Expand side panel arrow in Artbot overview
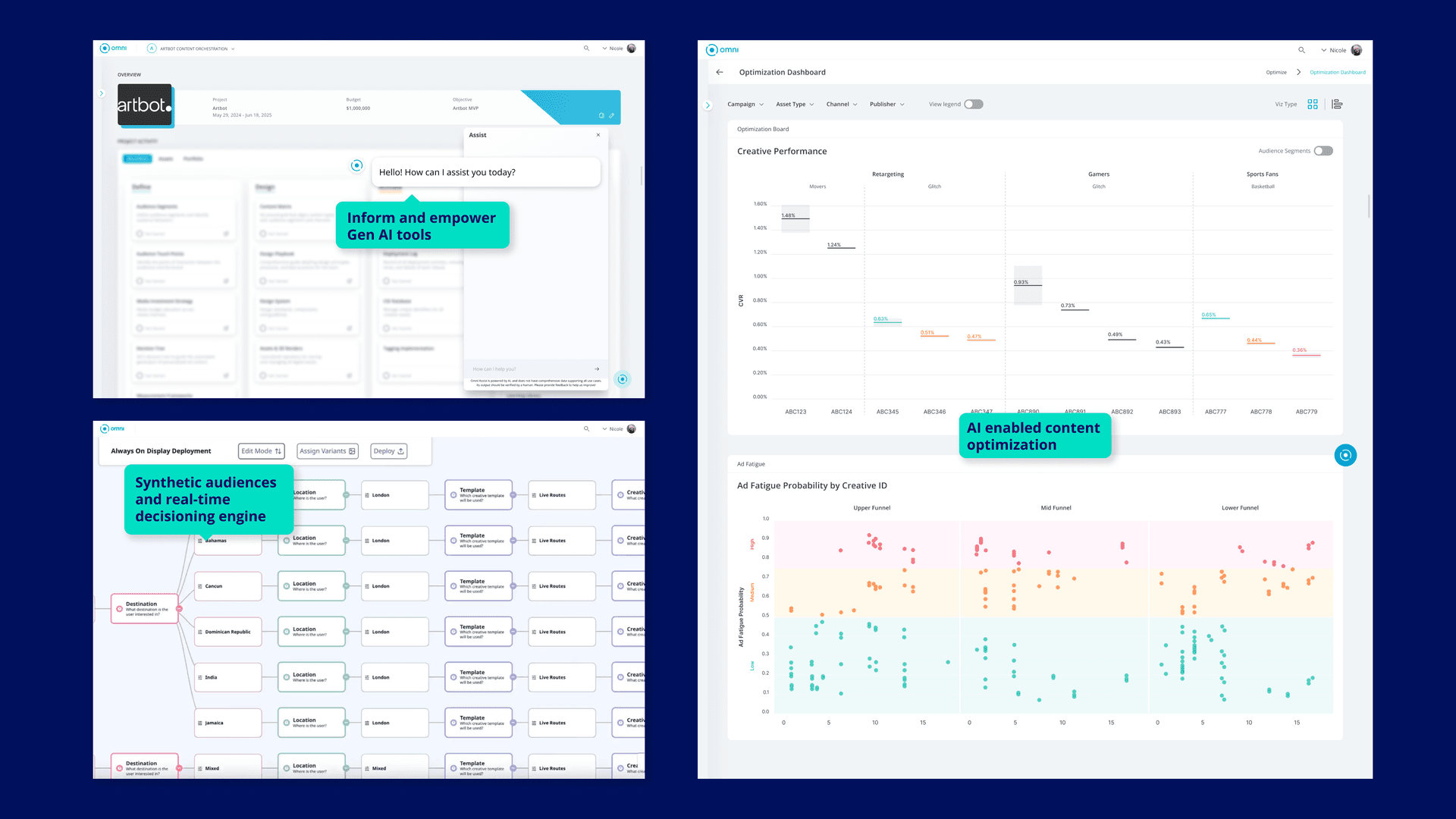 102,93
